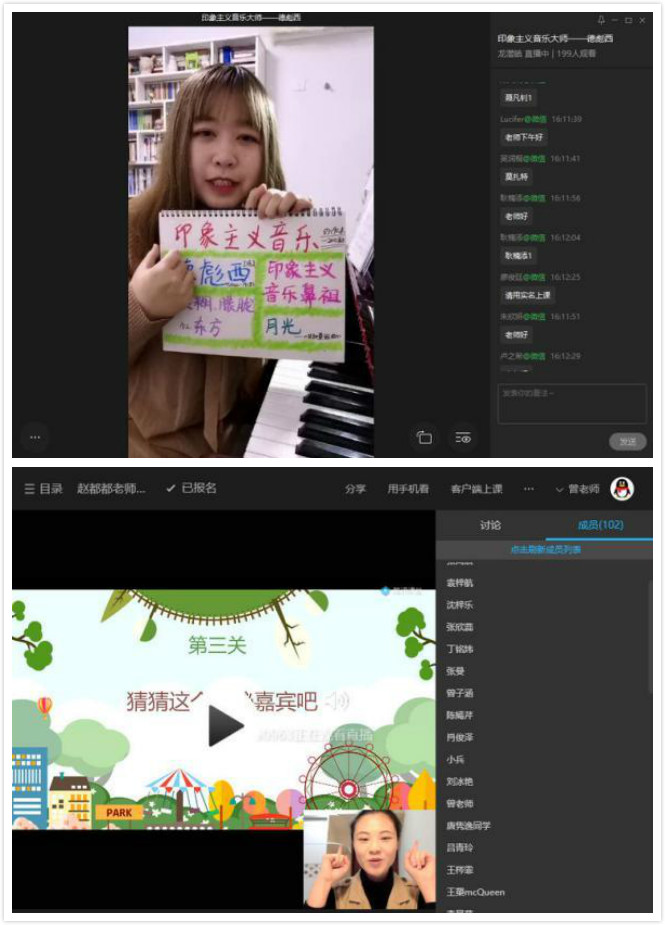Image resolution: width=665 pixels, height=925 pixels.
Task: Switch to the 讨论 discussion tab
Action: pyautogui.click(x=491, y=524)
